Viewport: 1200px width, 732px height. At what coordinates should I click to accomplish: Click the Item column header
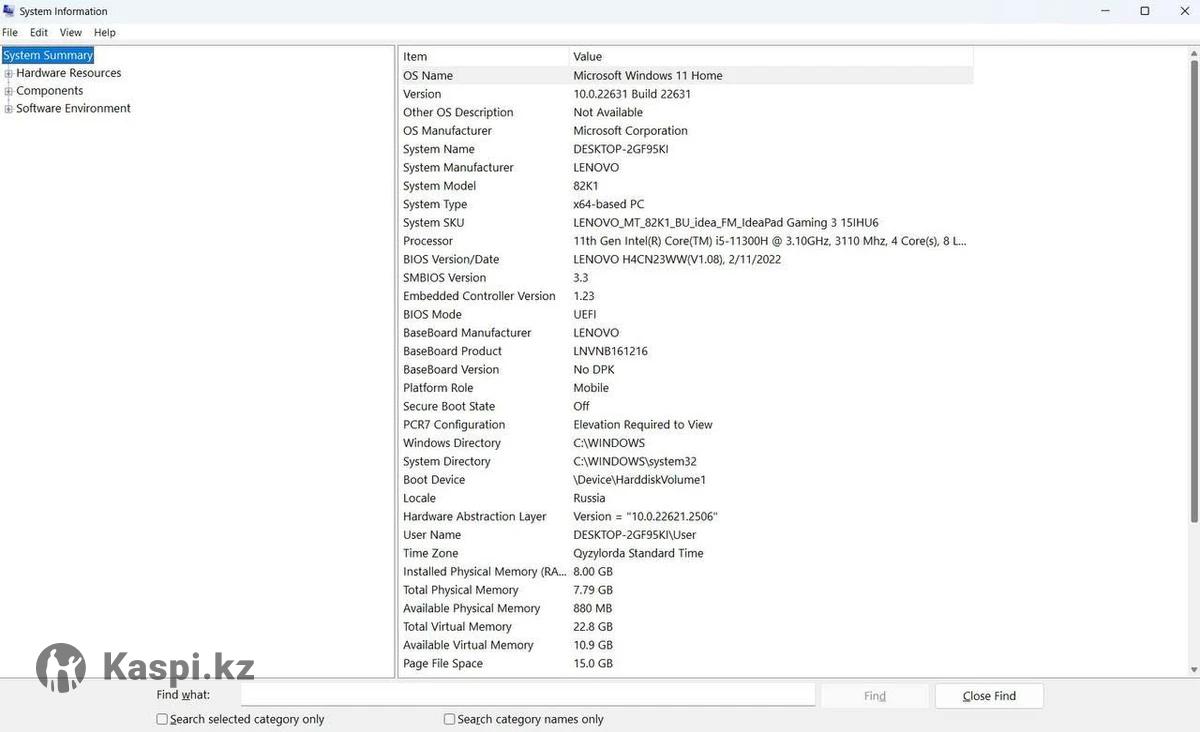click(484, 57)
